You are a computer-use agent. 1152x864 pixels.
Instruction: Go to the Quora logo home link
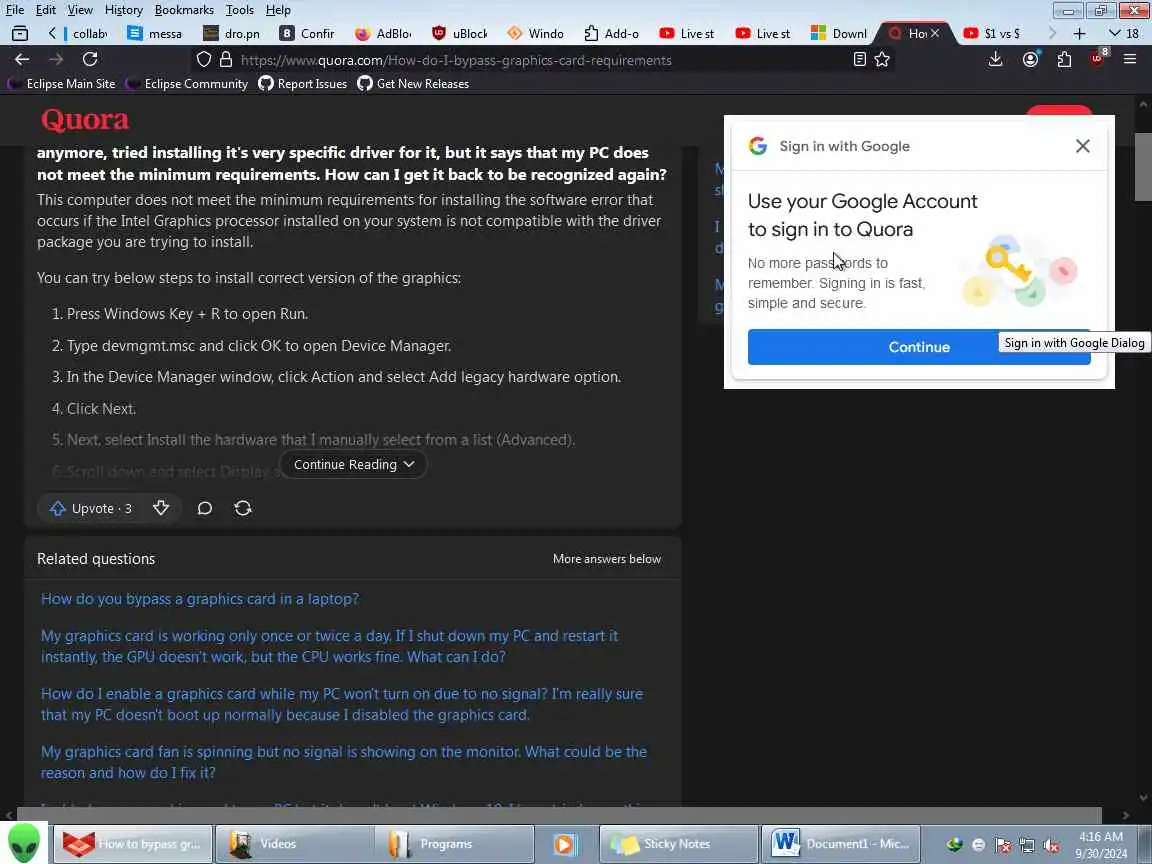pos(85,119)
